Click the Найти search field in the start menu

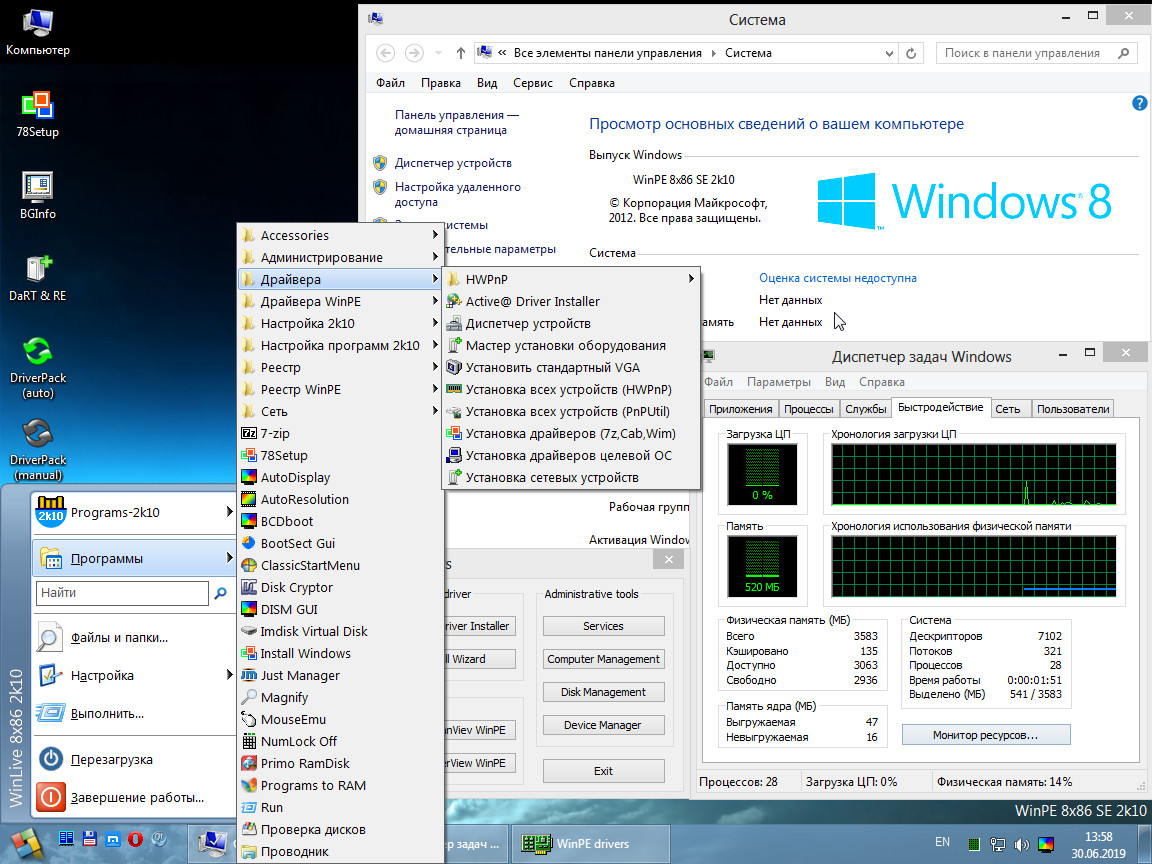pyautogui.click(x=122, y=593)
